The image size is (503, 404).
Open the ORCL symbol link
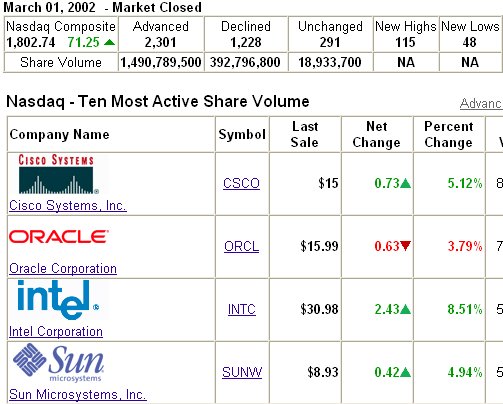pyautogui.click(x=241, y=246)
